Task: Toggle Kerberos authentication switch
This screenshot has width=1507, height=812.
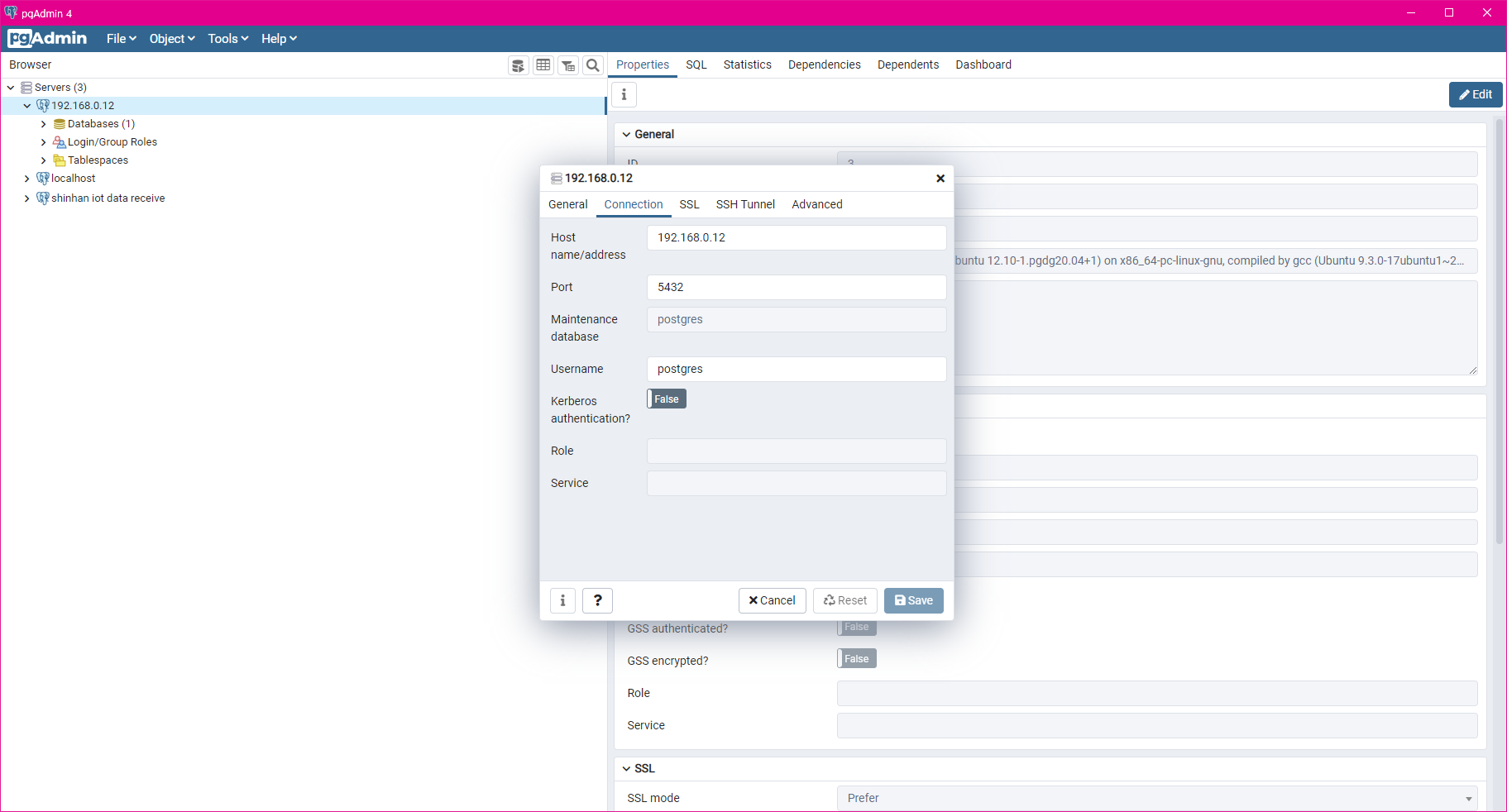Action: [667, 399]
